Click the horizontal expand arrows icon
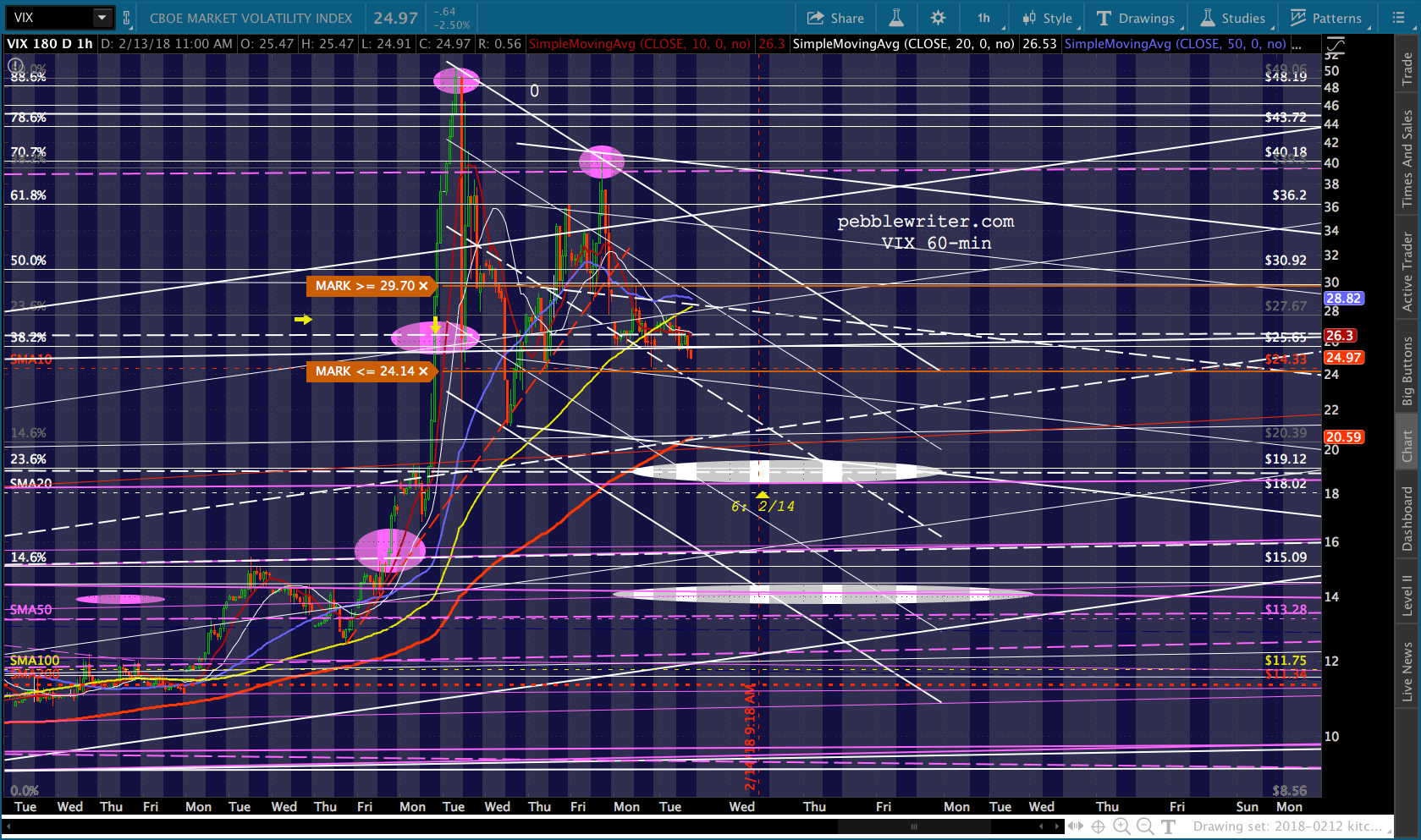The height and width of the screenshot is (840, 1421). pos(1075,826)
